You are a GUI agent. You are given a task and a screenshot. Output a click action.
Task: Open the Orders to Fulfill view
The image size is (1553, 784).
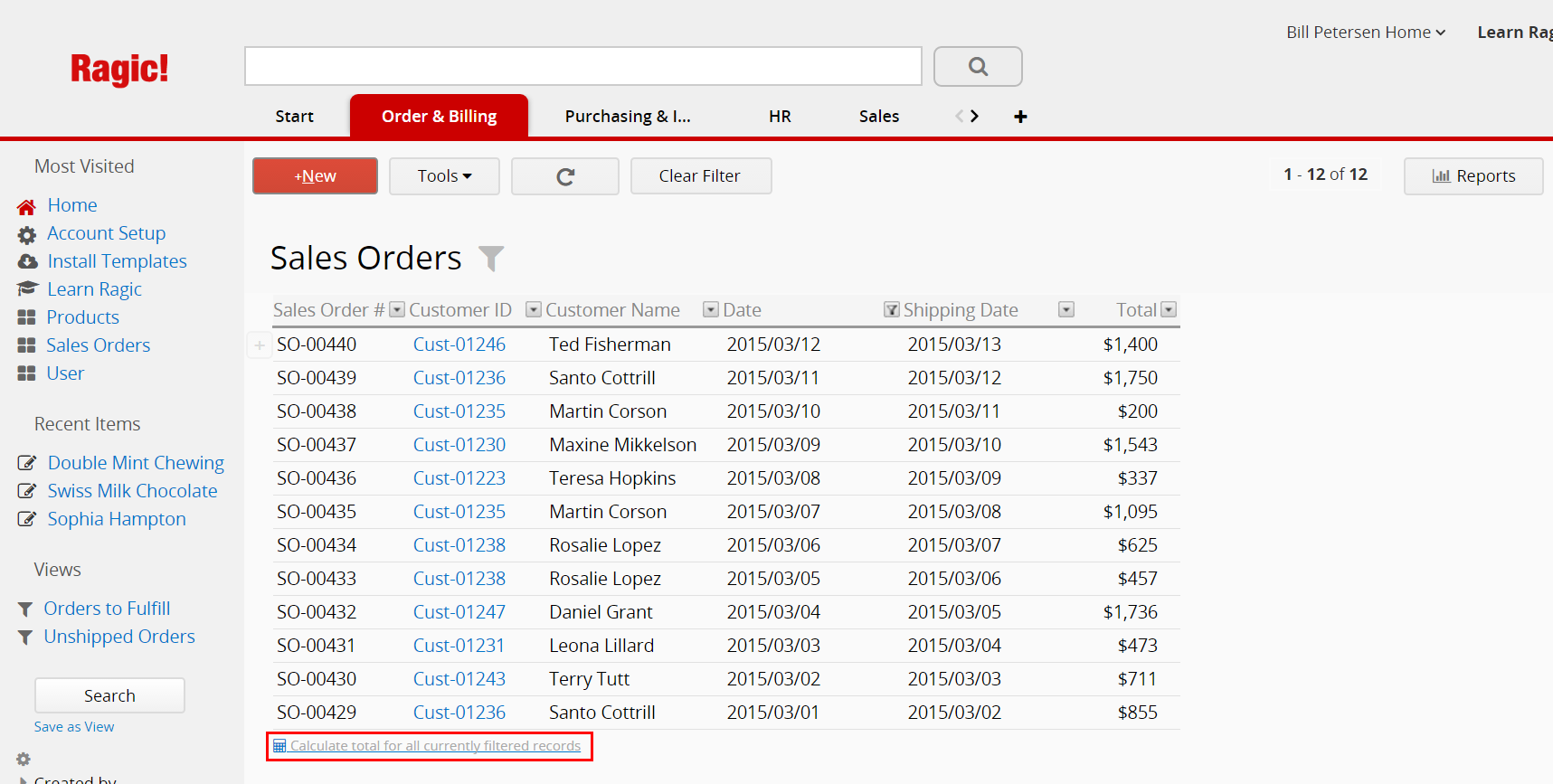click(x=107, y=609)
